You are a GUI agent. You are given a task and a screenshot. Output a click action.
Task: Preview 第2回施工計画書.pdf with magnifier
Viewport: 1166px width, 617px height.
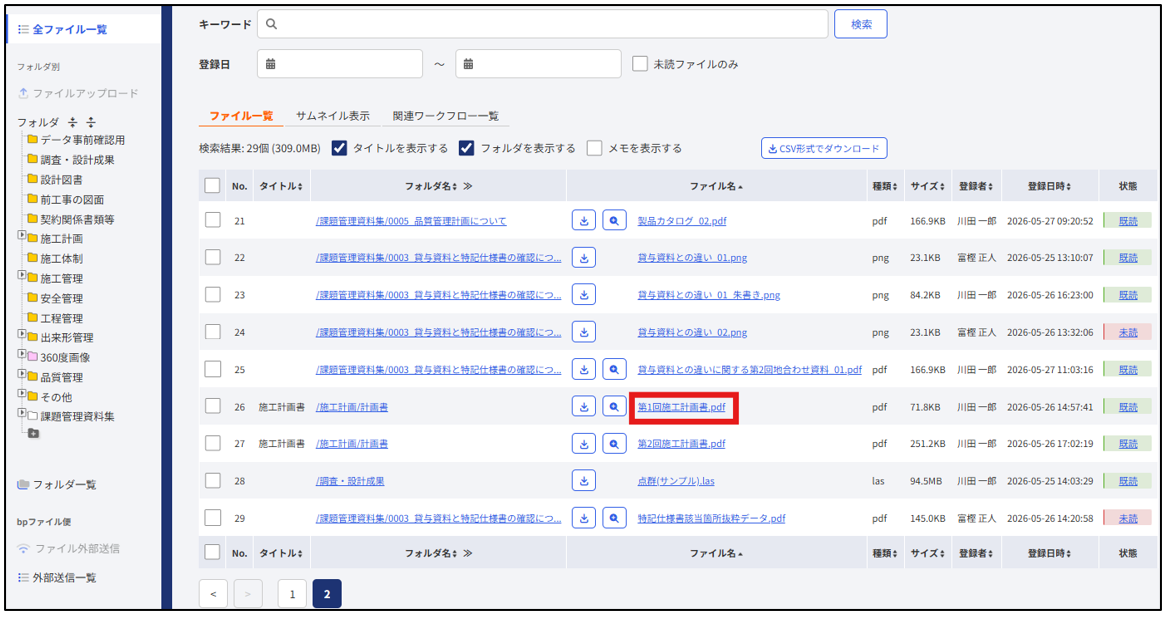(614, 444)
